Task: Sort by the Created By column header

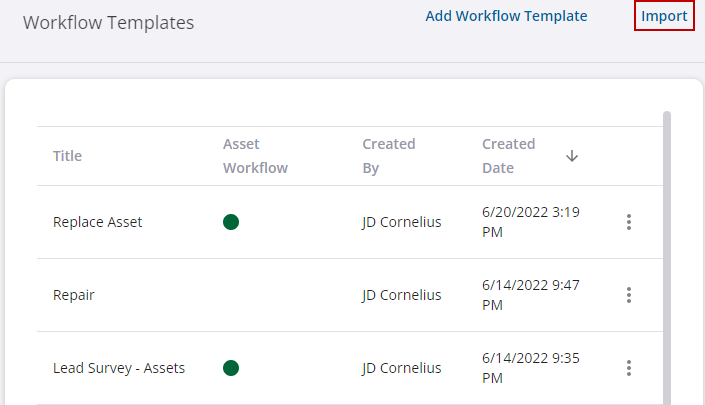Action: click(389, 156)
